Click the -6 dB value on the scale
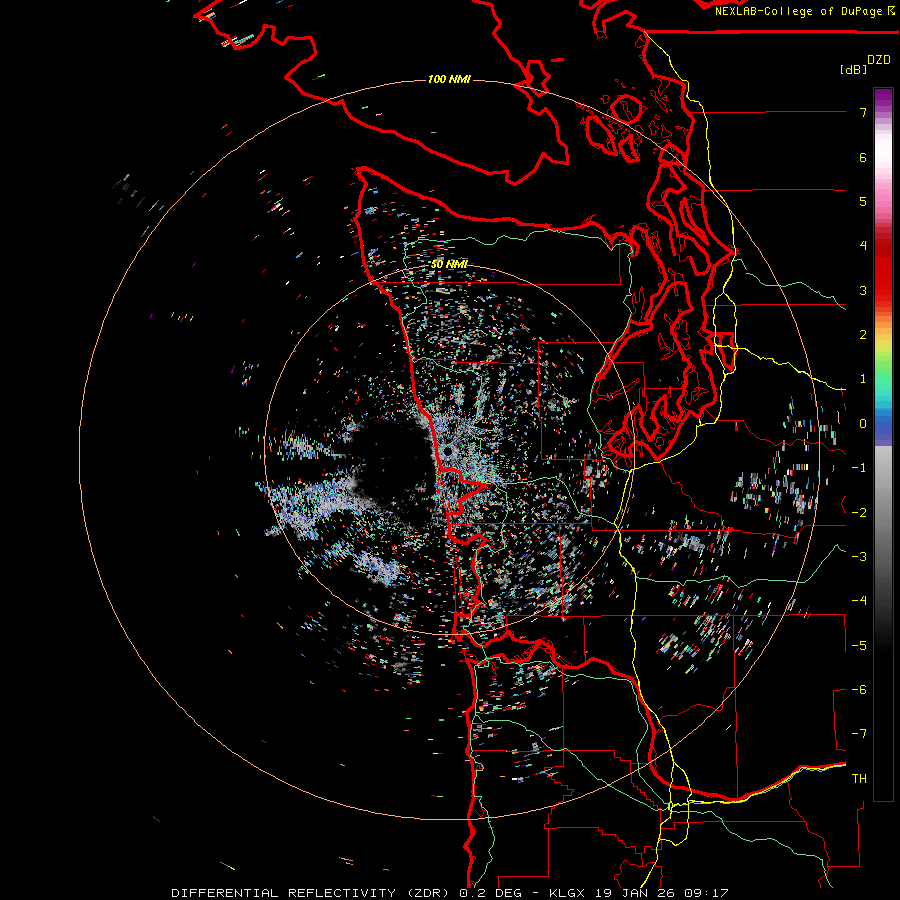This screenshot has width=900, height=900. tap(859, 690)
